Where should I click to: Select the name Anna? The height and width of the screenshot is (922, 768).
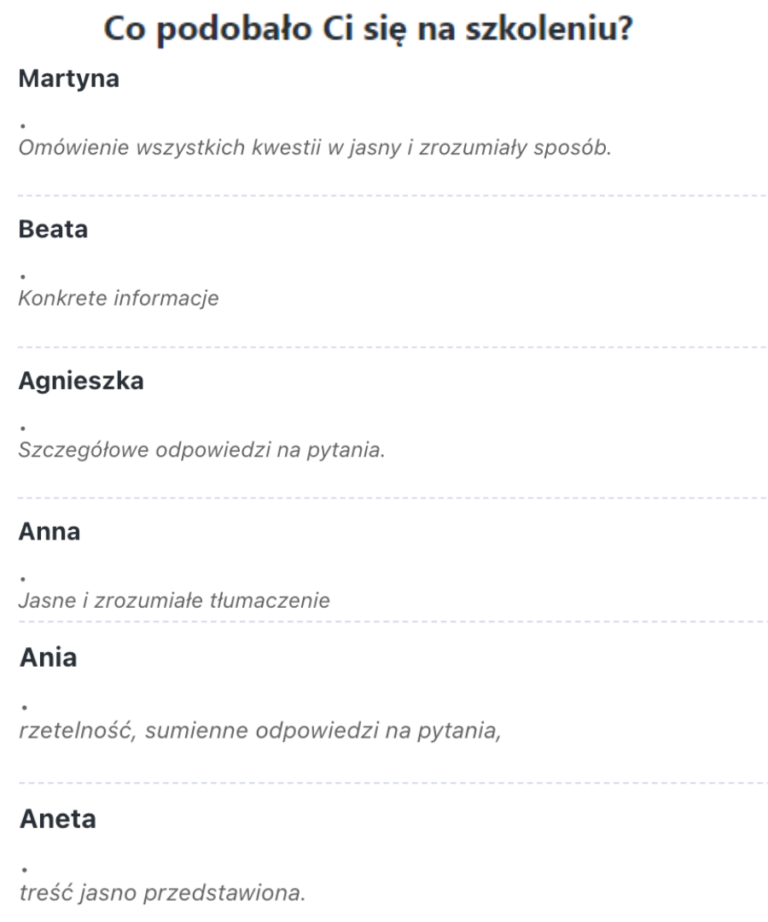(49, 532)
